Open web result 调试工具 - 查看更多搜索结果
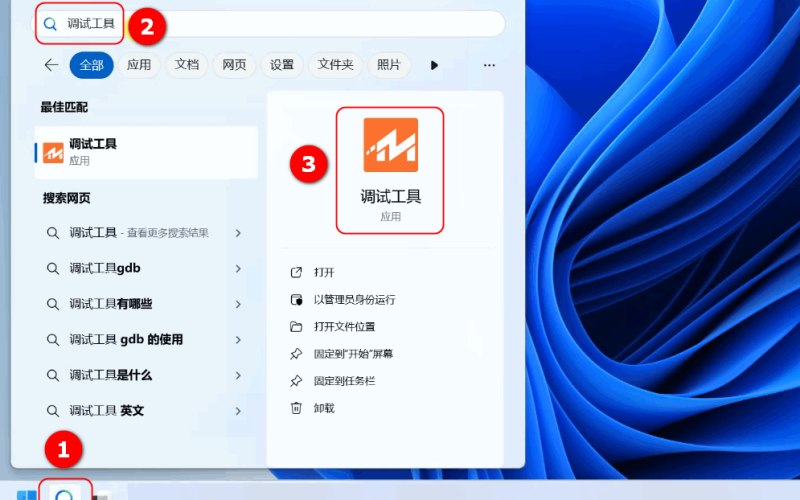 coord(139,233)
